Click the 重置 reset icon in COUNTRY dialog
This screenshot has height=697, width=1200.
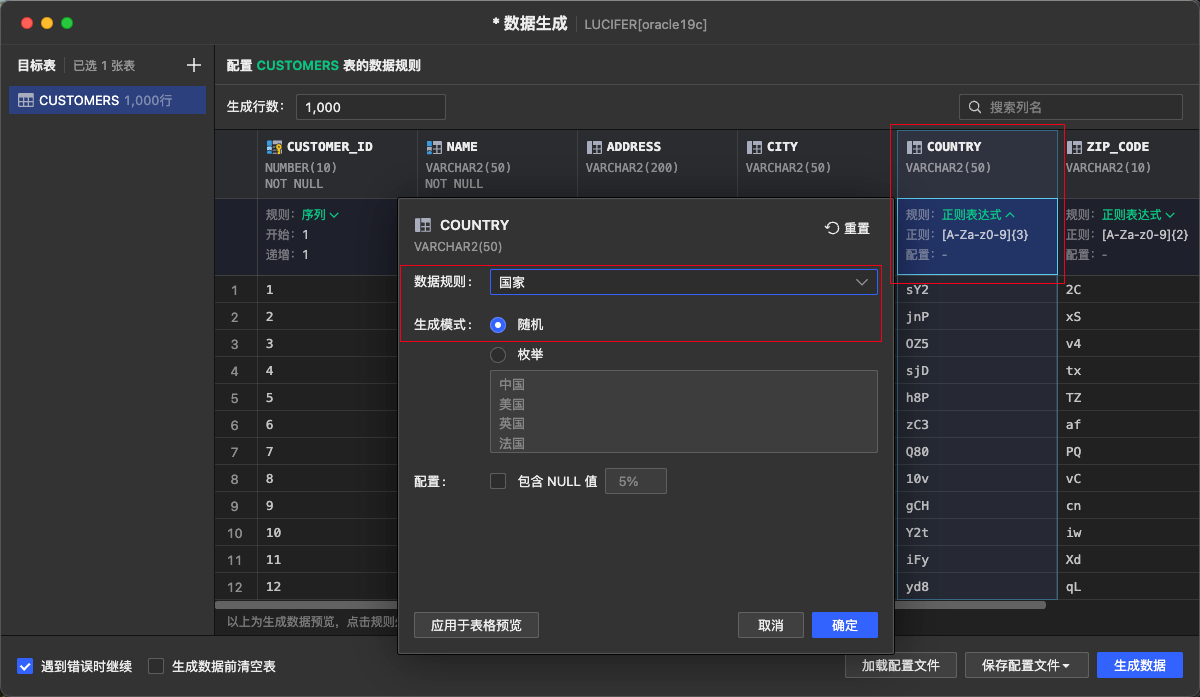[832, 227]
